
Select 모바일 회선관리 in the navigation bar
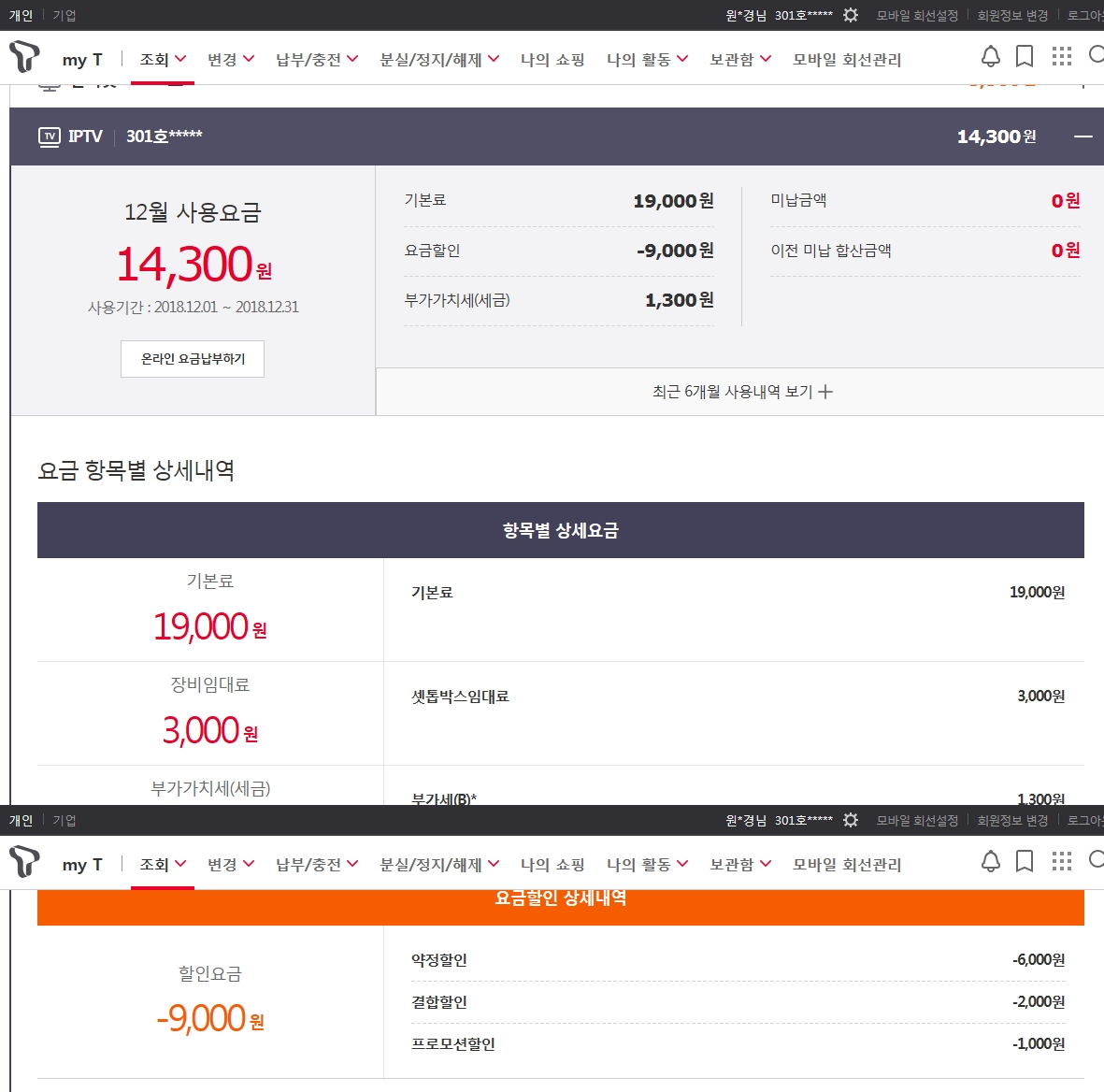[847, 60]
